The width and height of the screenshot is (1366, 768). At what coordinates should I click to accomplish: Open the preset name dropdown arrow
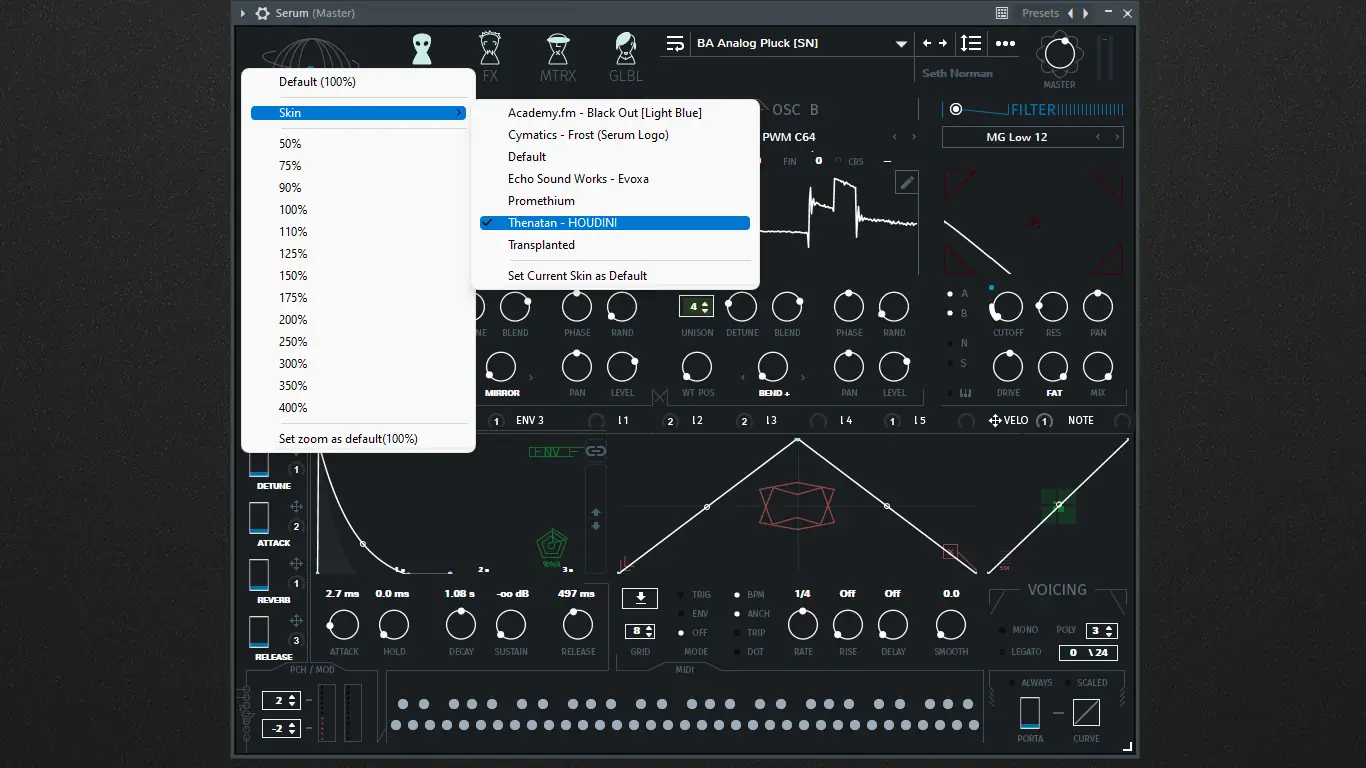901,44
